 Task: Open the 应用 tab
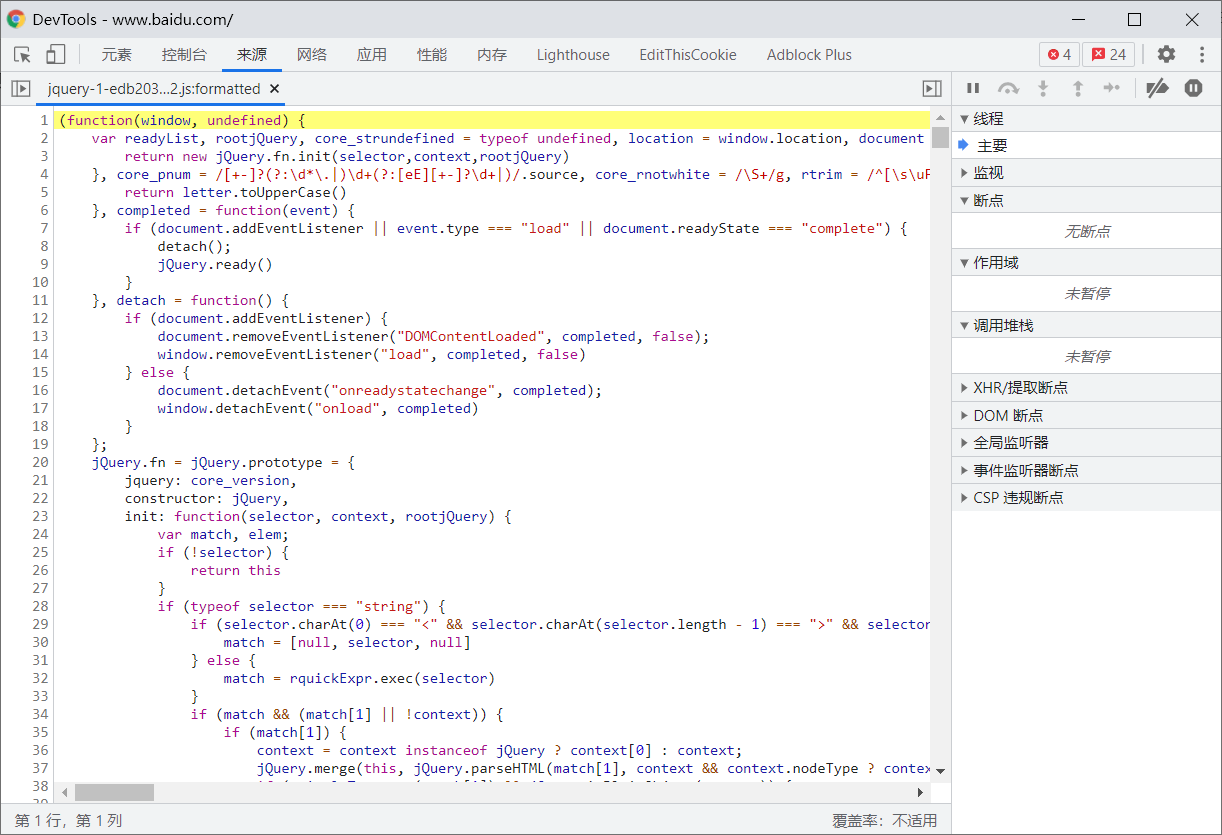372,55
